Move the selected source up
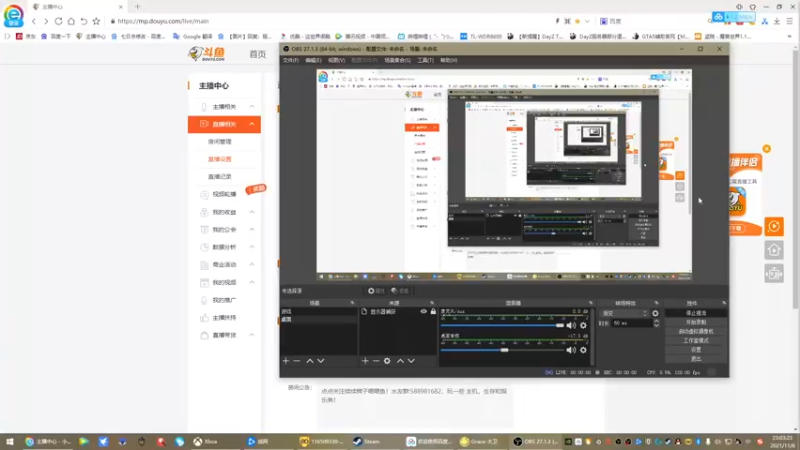800x450 pixels. tap(400, 361)
